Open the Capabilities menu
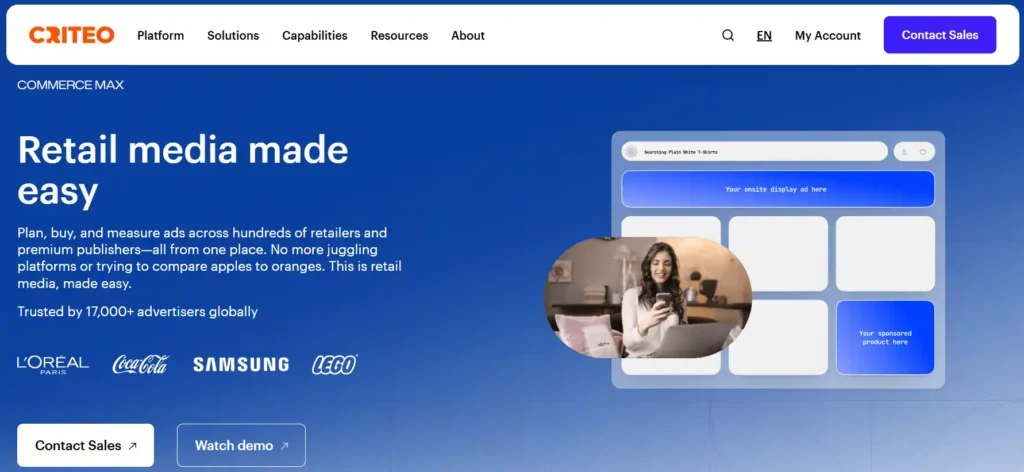Image resolution: width=1024 pixels, height=472 pixels. coord(315,35)
